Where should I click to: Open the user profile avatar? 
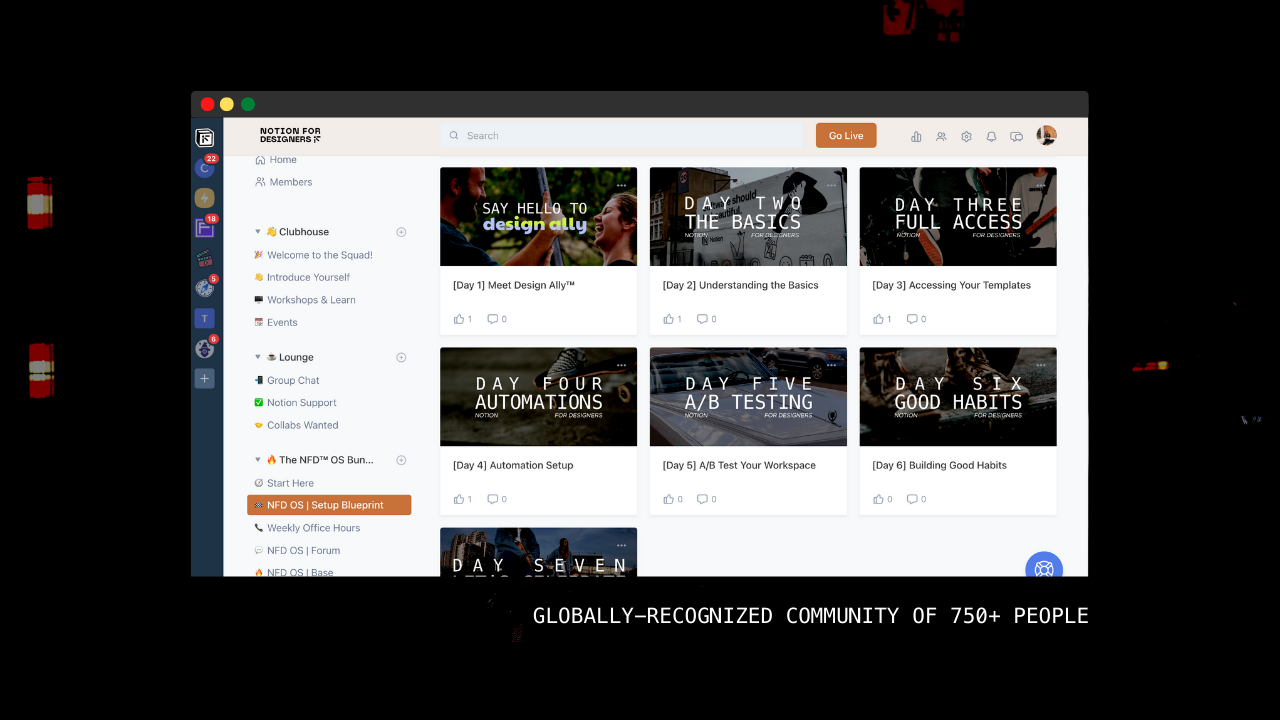click(x=1046, y=135)
